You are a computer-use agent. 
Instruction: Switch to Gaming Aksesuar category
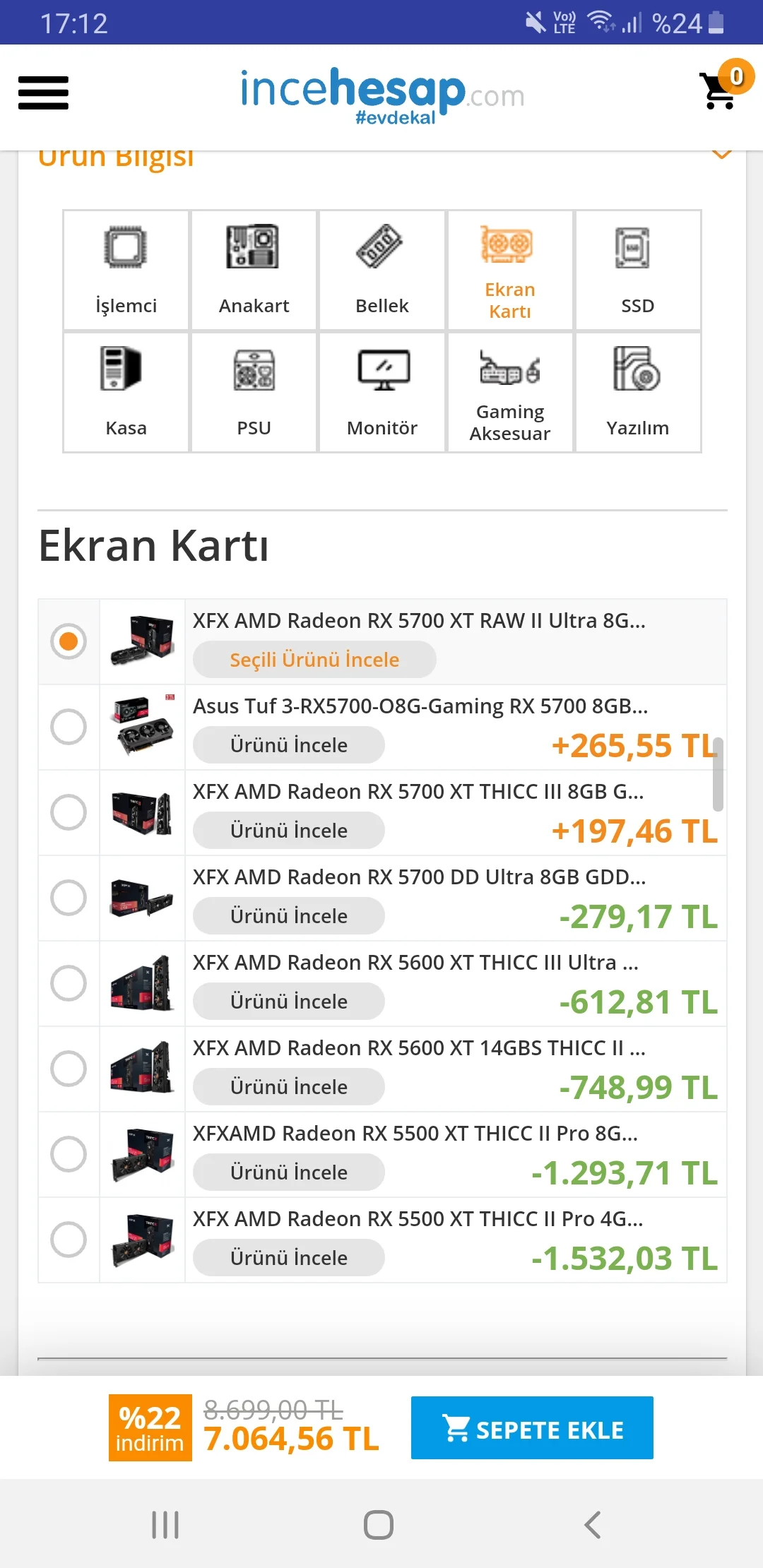[x=509, y=392]
